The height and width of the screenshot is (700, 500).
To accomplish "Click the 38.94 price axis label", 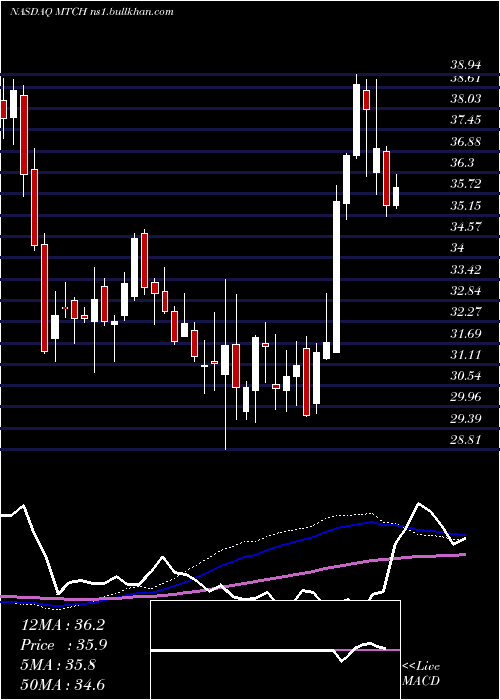I will [x=466, y=65].
